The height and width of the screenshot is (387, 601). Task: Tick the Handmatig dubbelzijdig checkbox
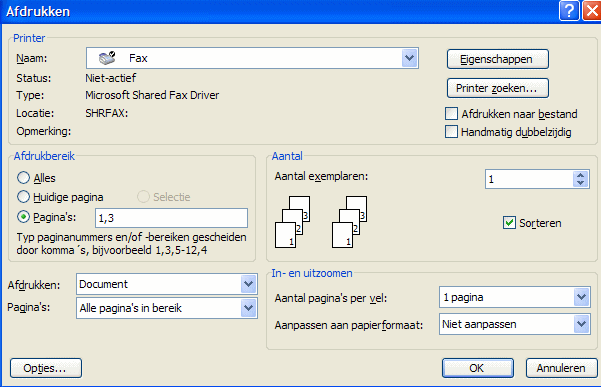[451, 132]
